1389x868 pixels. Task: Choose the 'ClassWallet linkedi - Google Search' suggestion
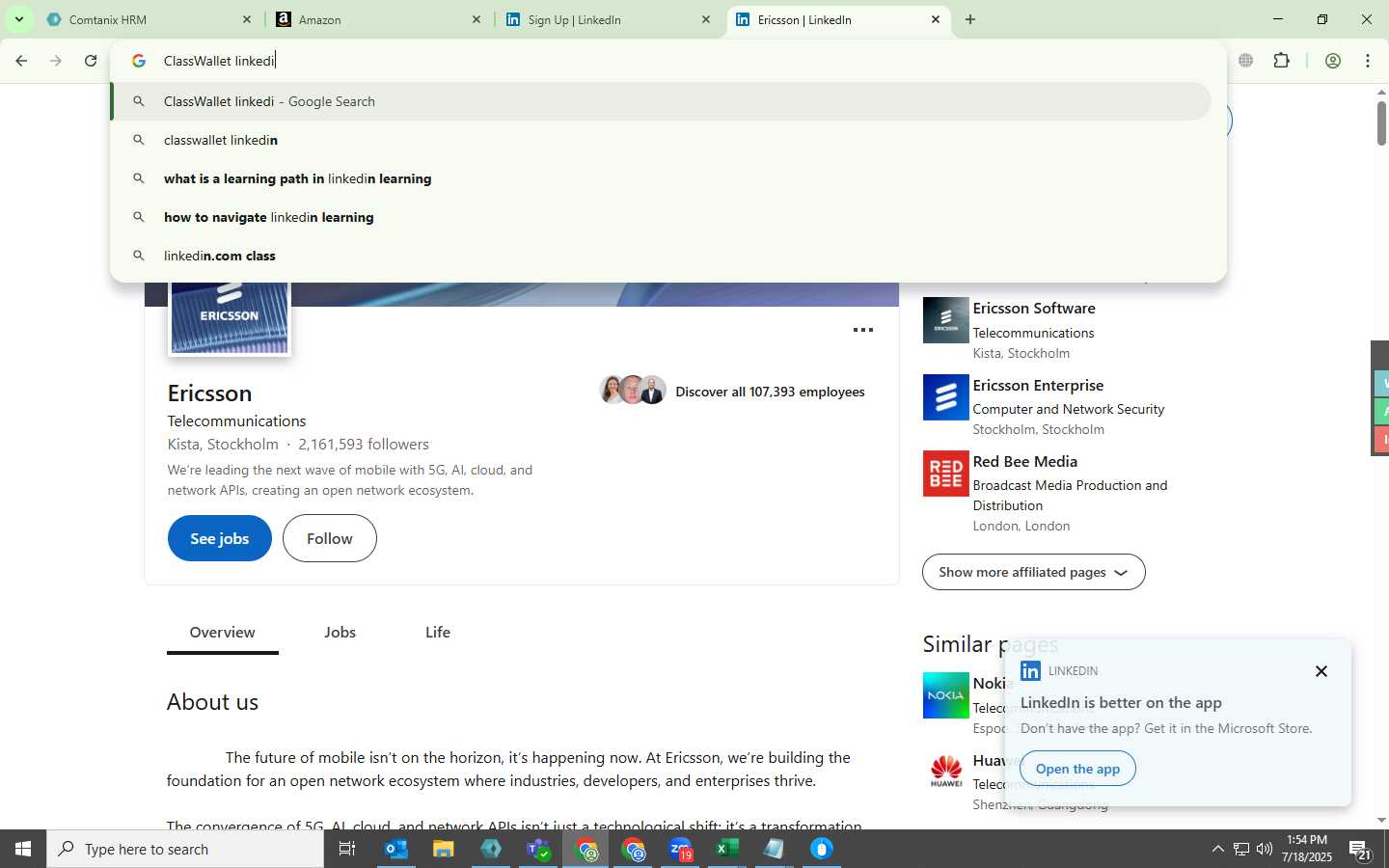pos(661,101)
